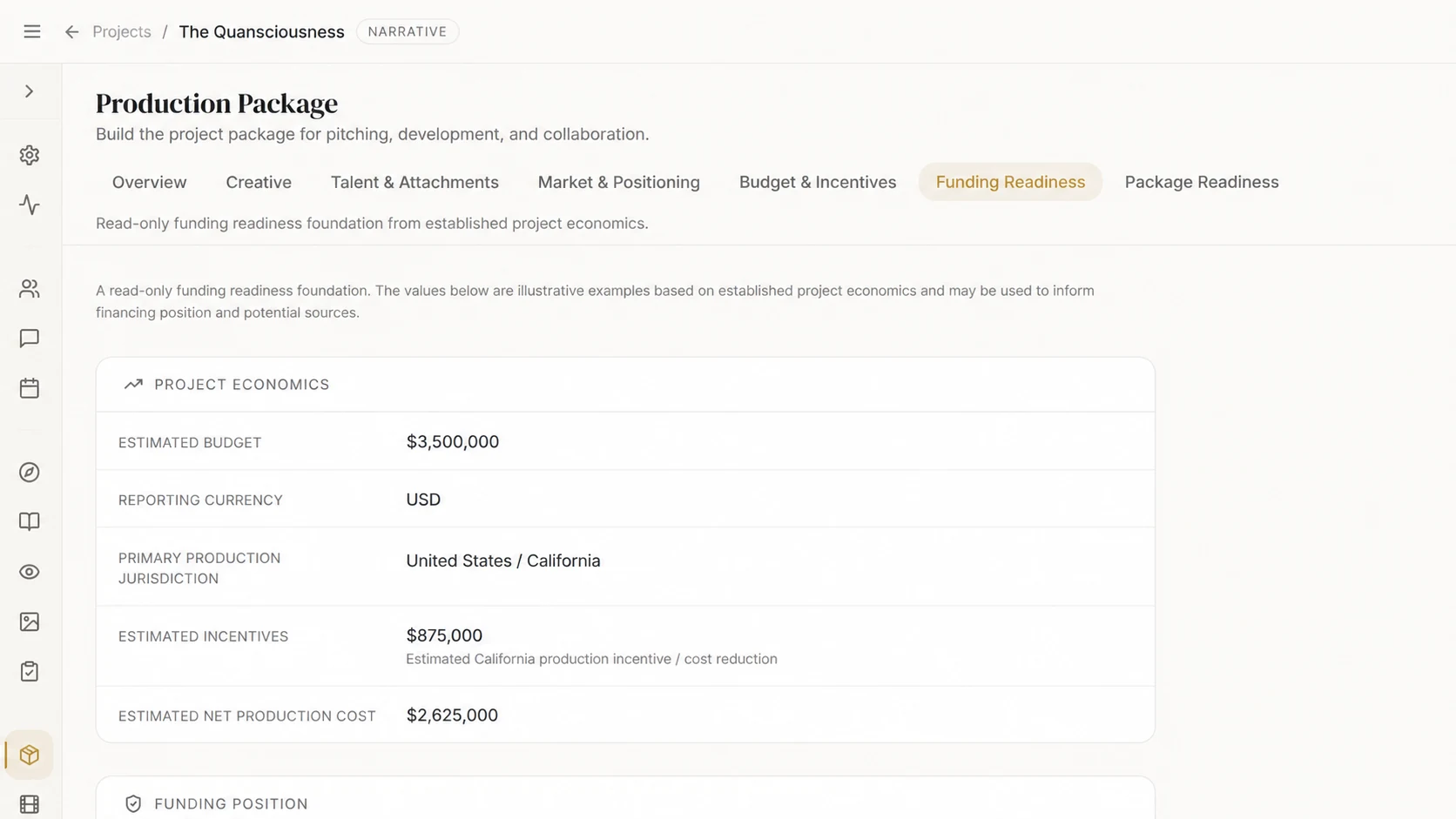Click the USD reporting currency value

tap(423, 500)
